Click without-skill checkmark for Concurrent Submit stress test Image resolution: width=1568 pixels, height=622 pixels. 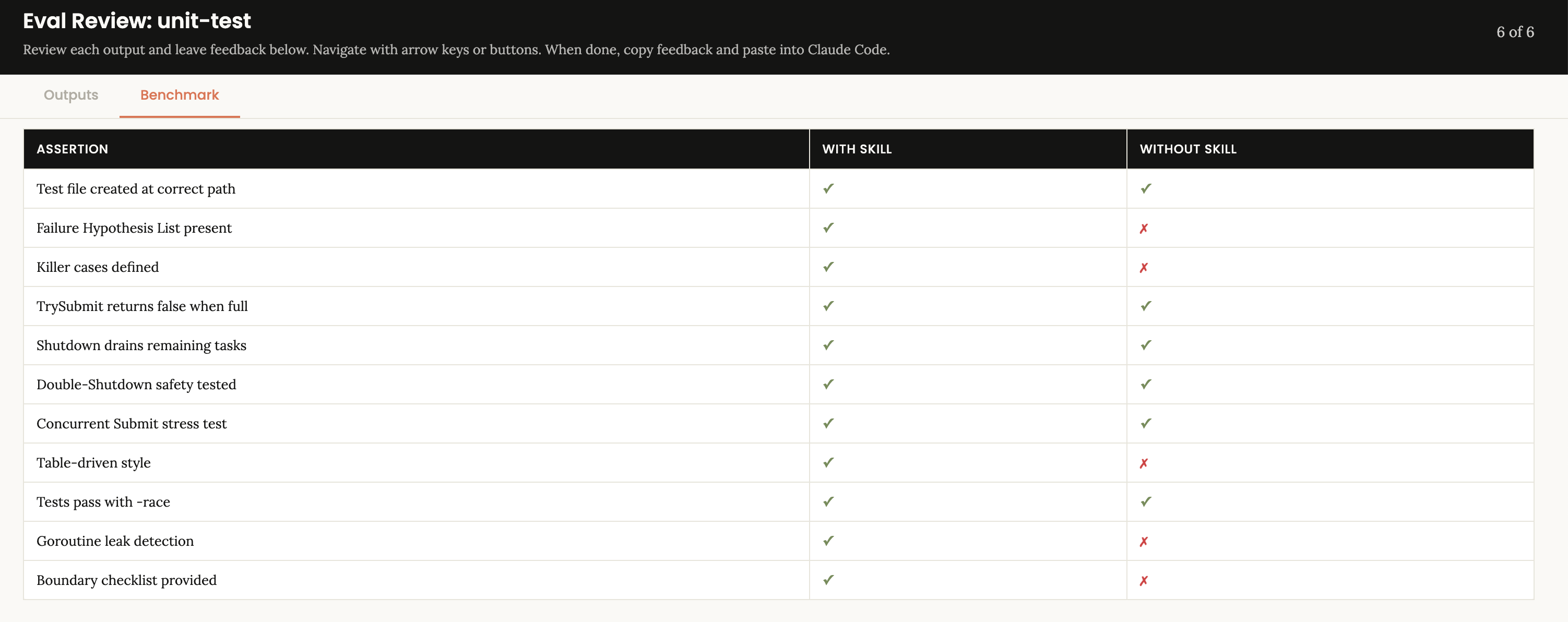1146,424
